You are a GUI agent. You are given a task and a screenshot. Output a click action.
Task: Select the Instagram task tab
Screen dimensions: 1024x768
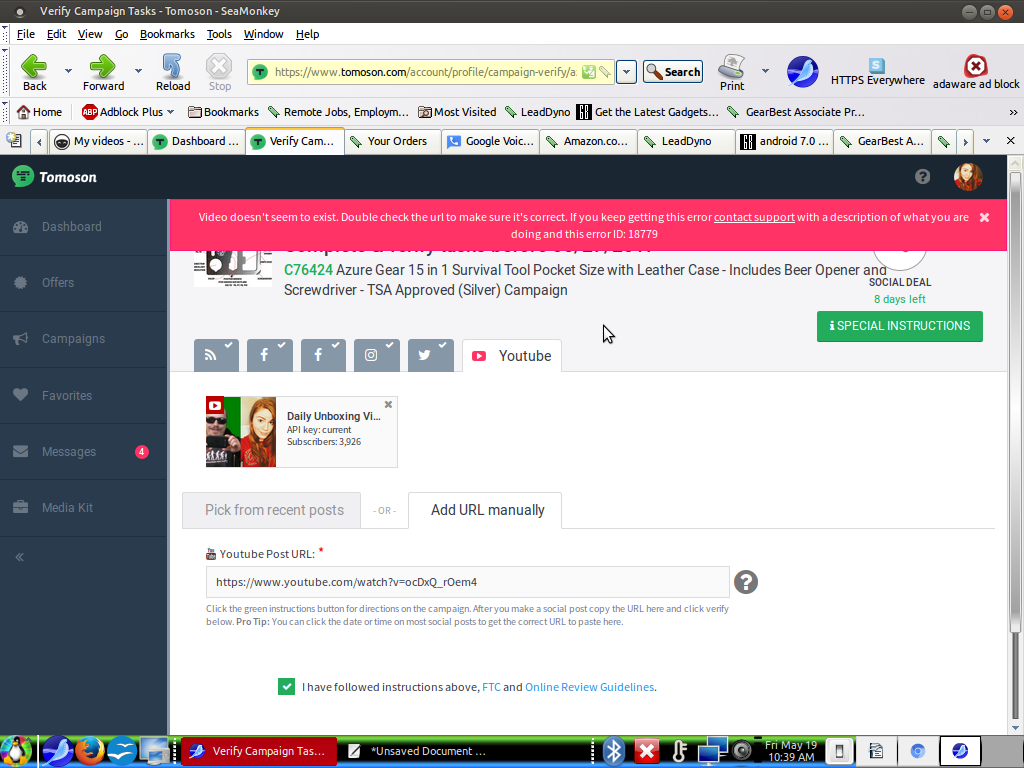coord(377,355)
